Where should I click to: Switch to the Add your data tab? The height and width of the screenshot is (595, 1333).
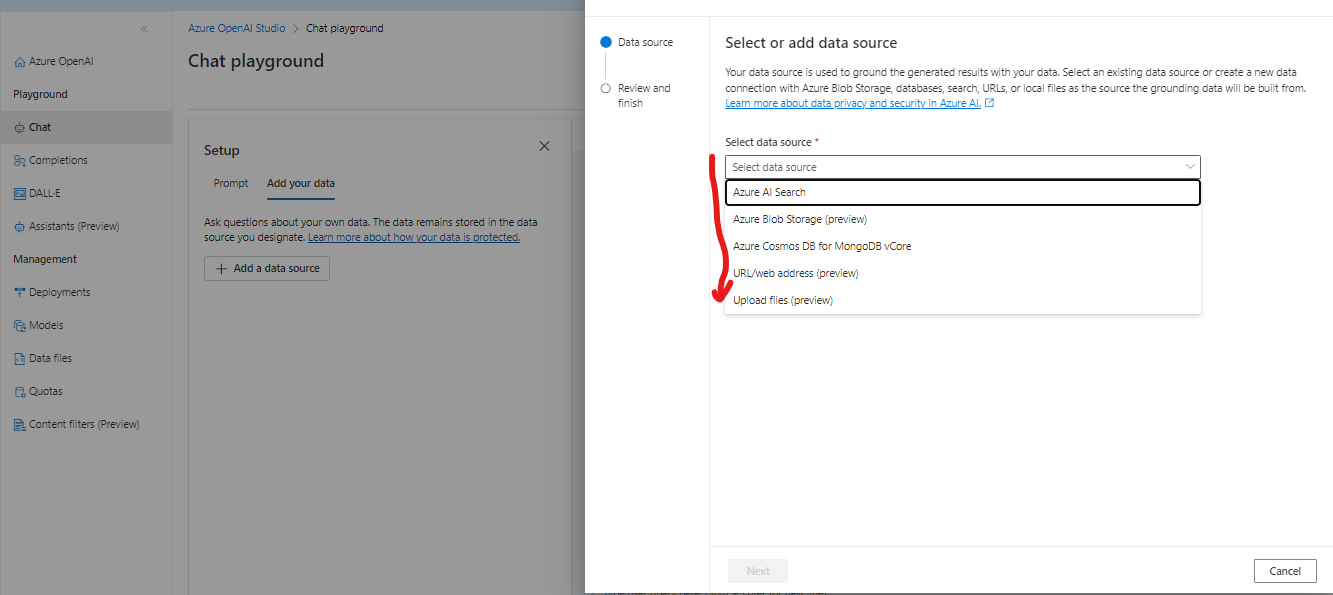[x=301, y=184]
